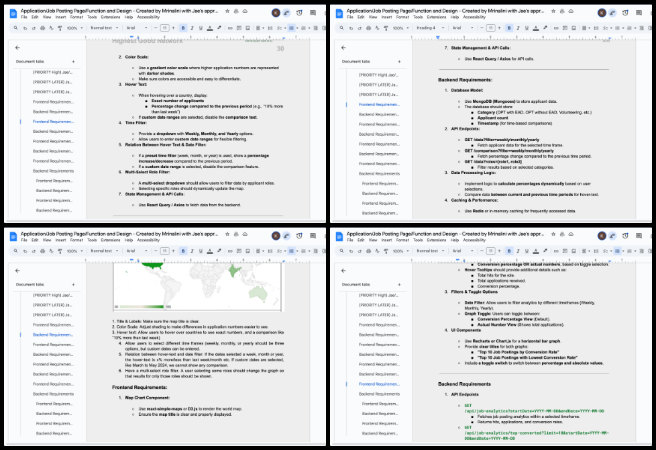Viewport: 656px width, 450px height.
Task: Click the world map image in the document
Action: point(197,286)
